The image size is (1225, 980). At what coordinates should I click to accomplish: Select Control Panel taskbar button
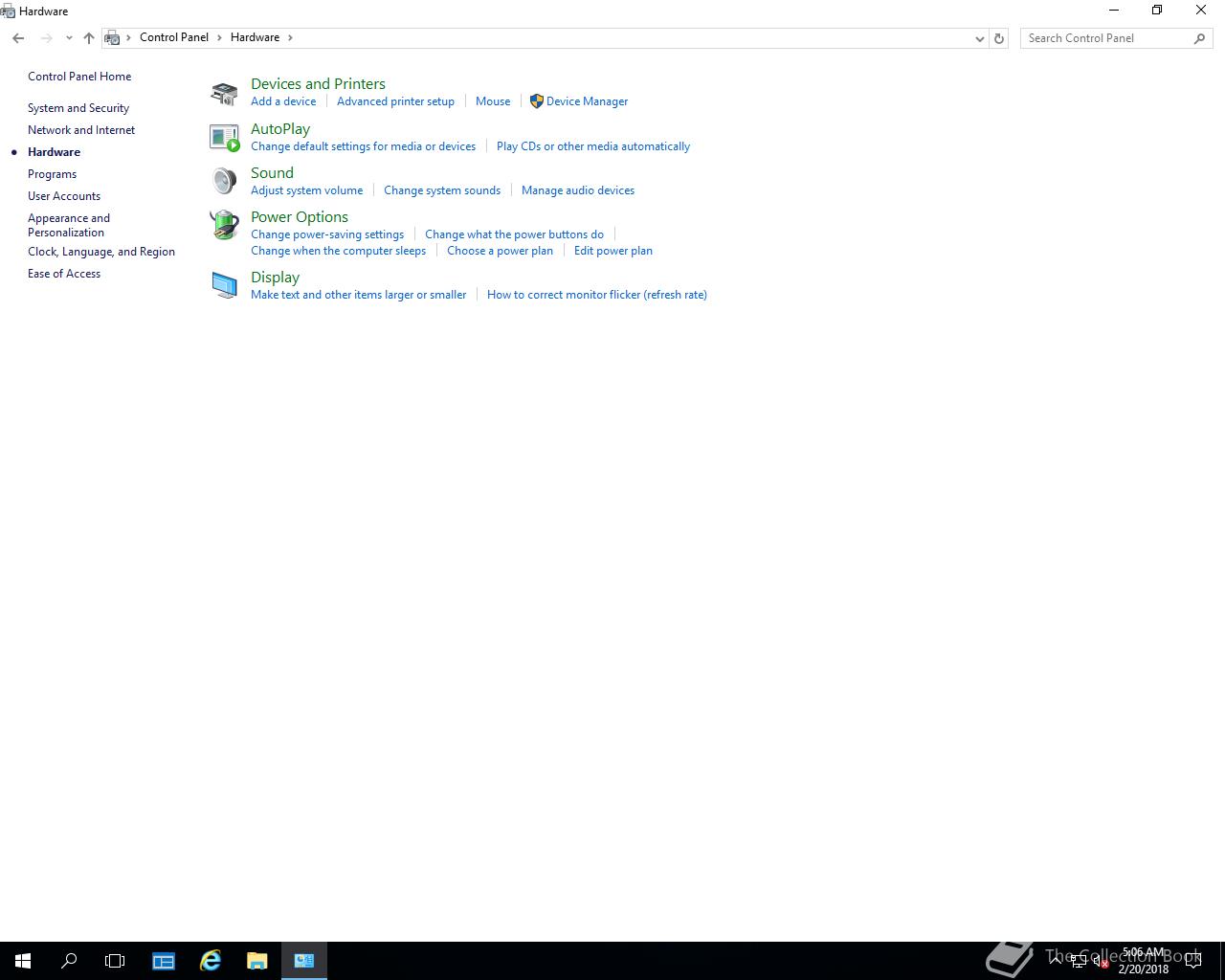[x=304, y=961]
